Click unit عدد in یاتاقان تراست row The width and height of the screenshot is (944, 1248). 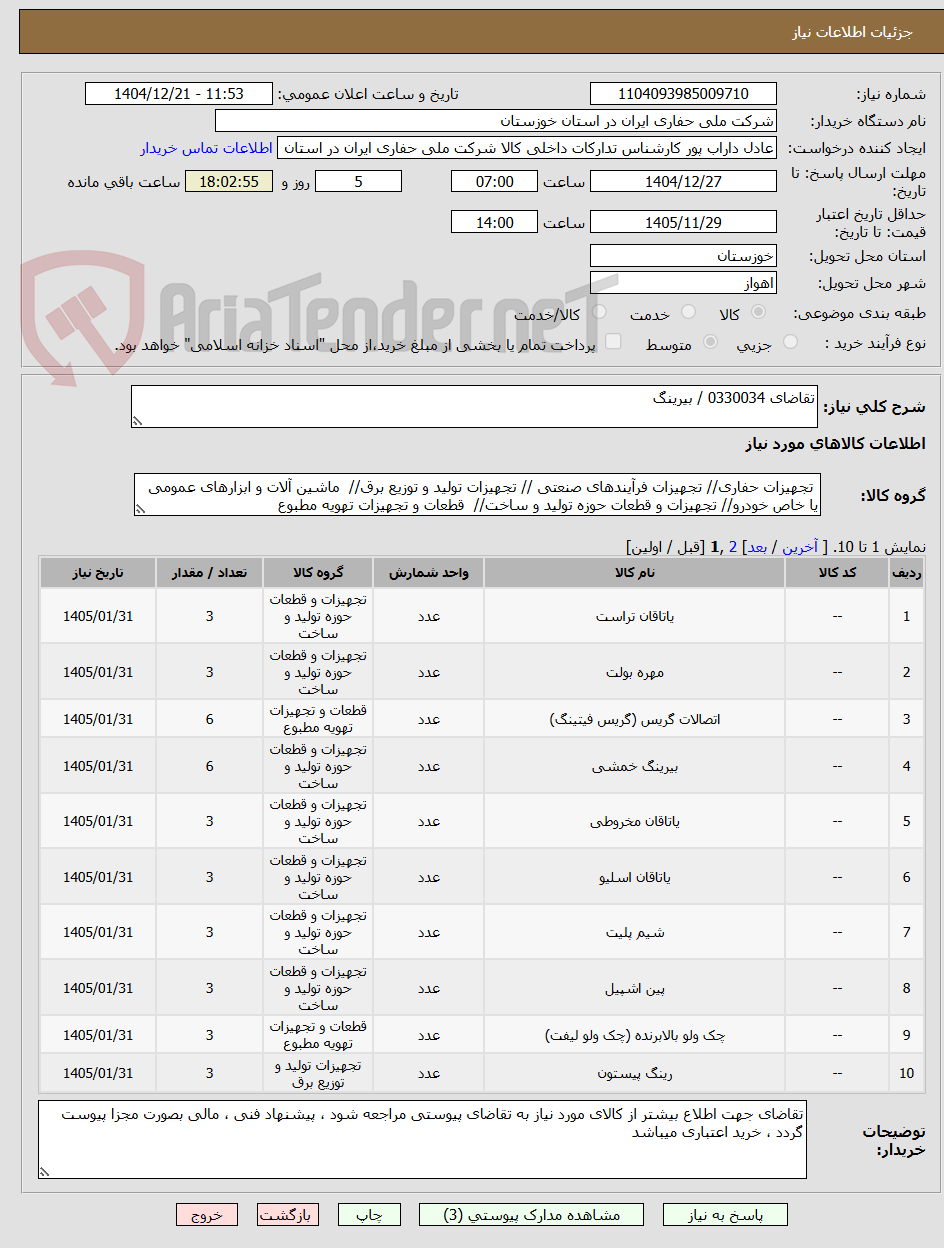tap(429, 616)
